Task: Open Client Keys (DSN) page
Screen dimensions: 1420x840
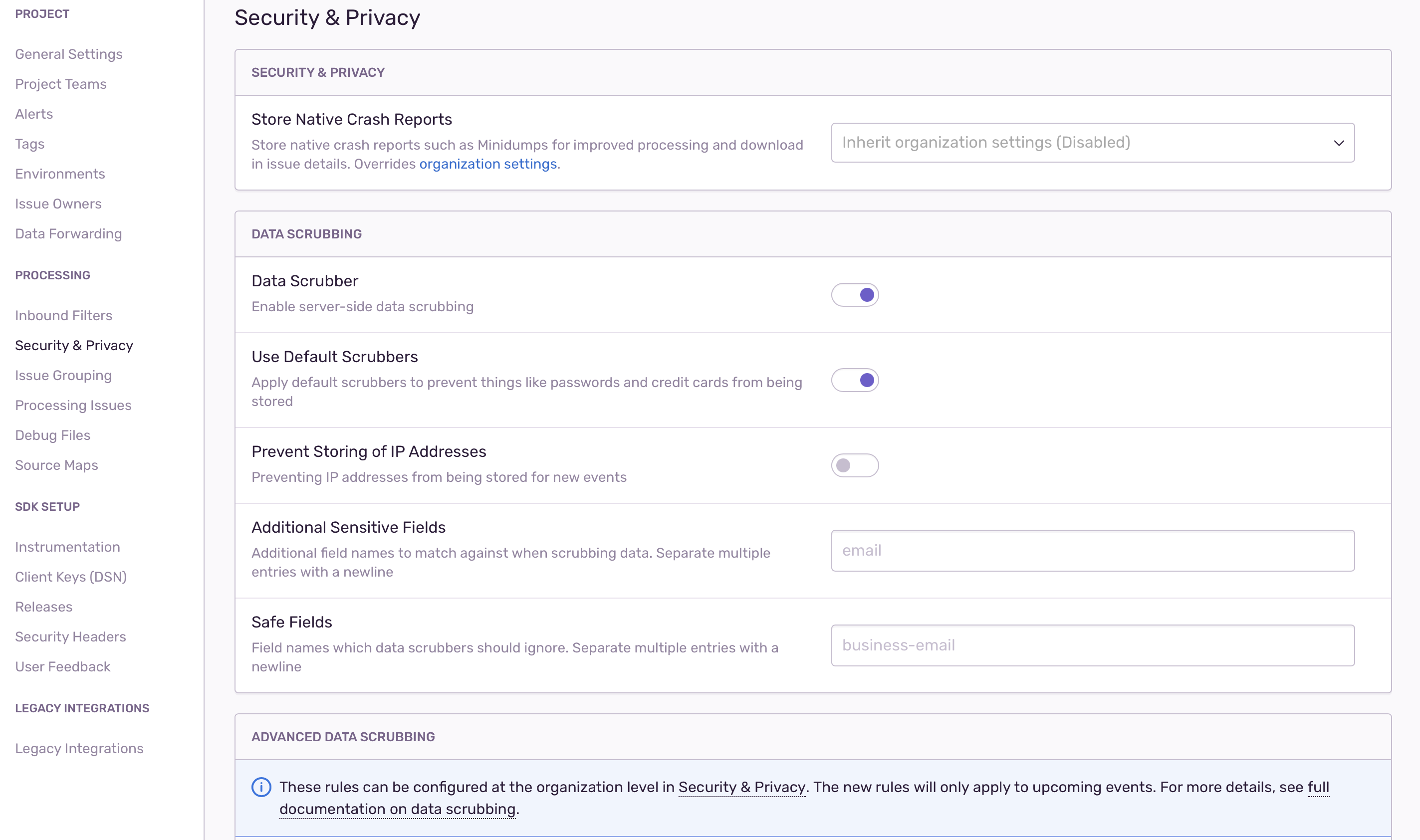Action: (x=71, y=577)
